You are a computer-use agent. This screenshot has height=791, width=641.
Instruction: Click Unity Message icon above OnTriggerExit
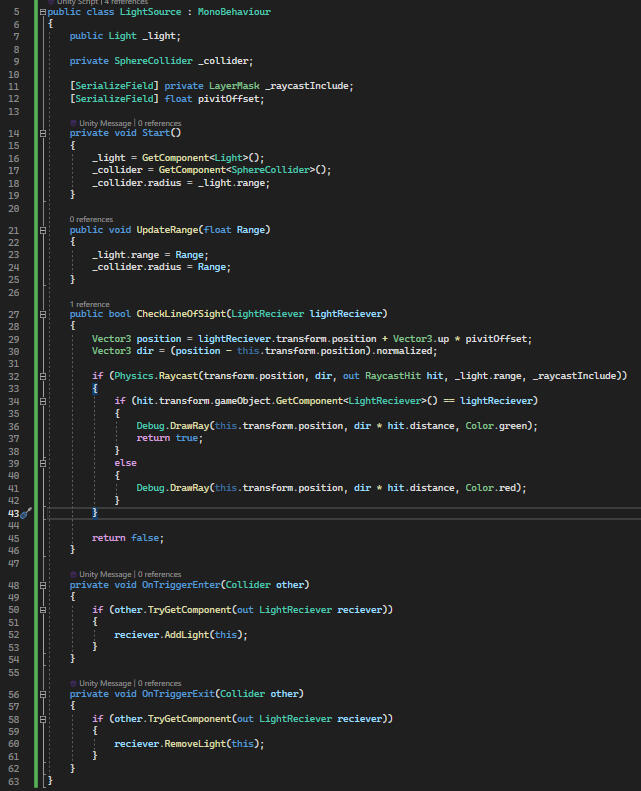(x=73, y=683)
